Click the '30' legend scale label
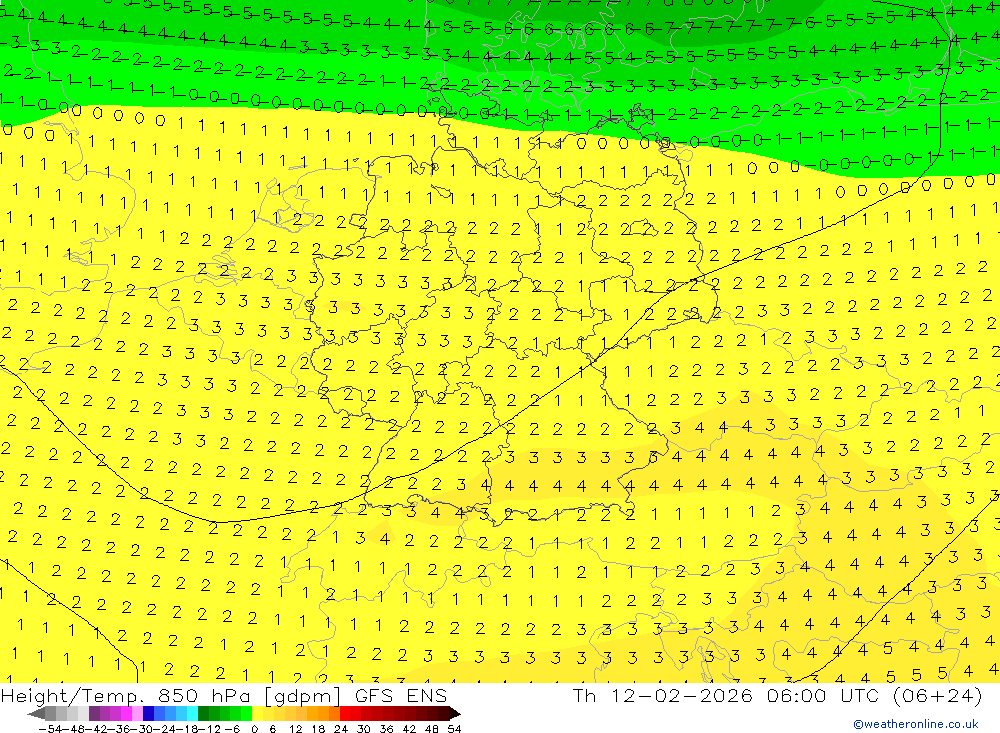Screen dimensions: 1000x733 pyautogui.click(x=364, y=729)
